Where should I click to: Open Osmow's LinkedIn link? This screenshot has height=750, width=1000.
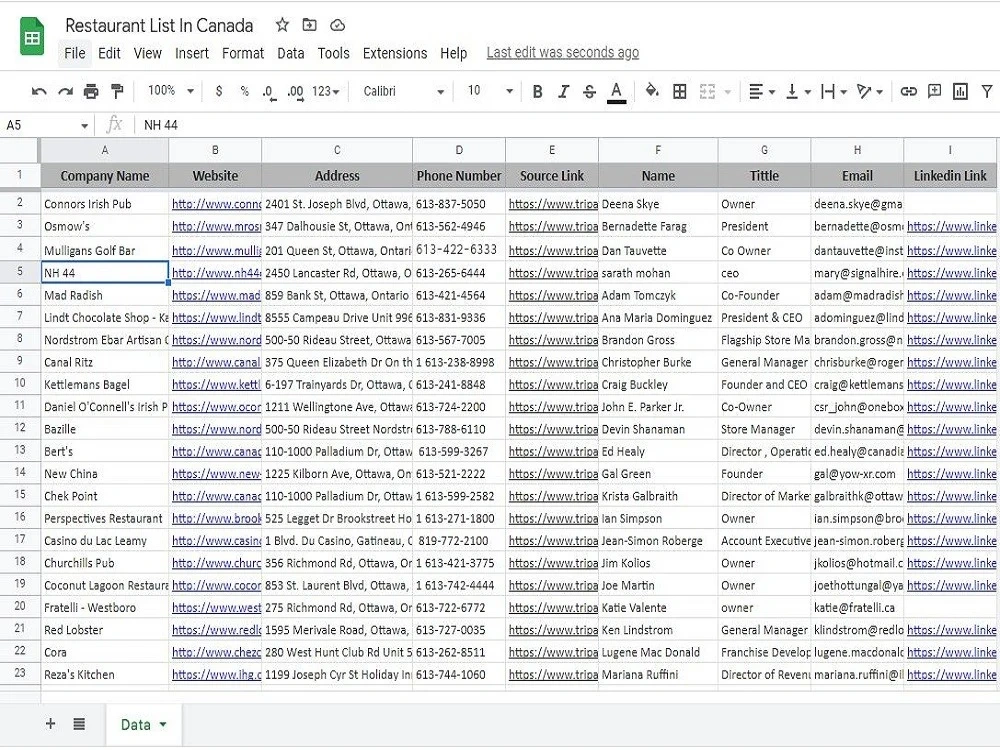(x=952, y=226)
